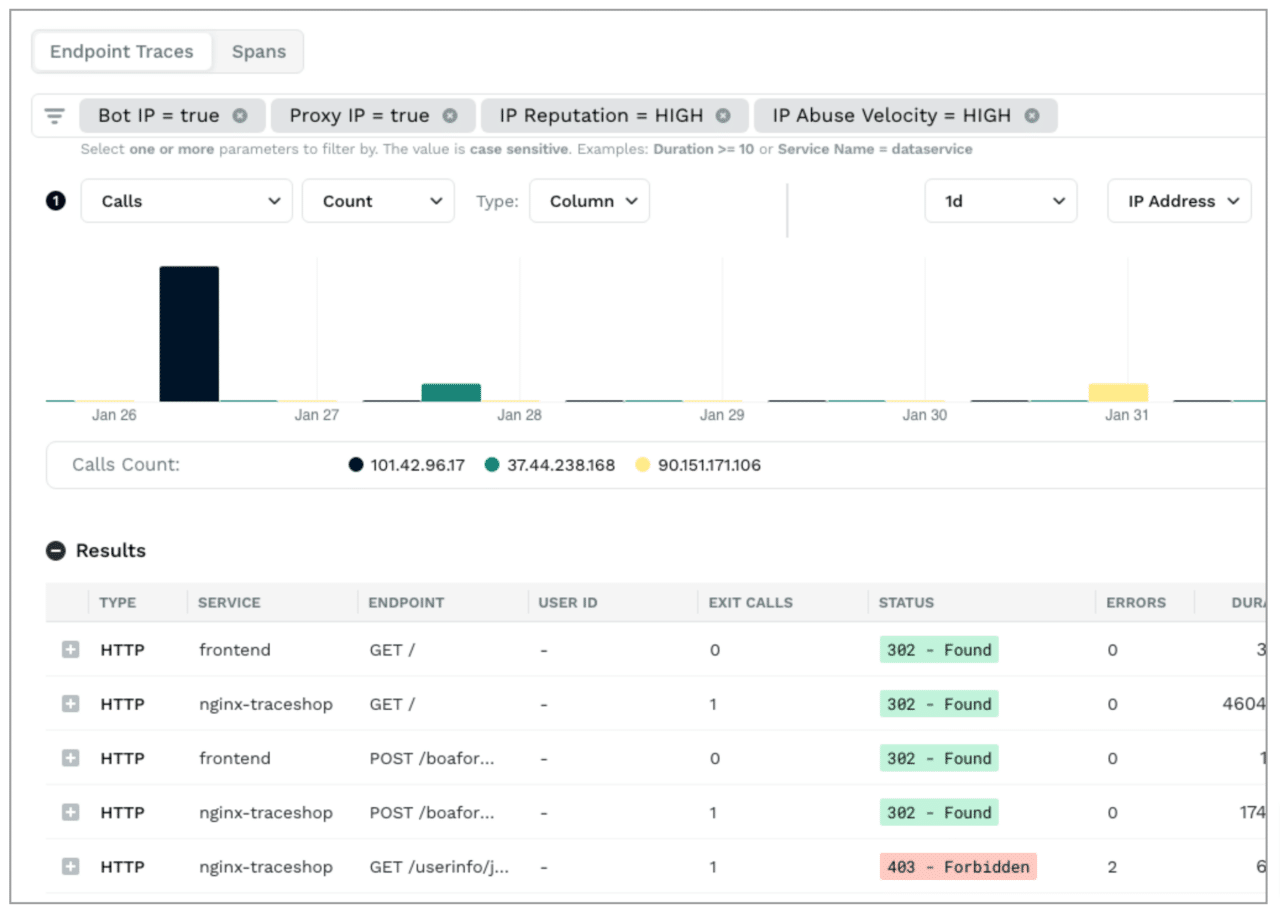Screen dimensions: 1280x915
Task: Toggle 90.151.171.106 legend series
Action: pyautogui.click(x=698, y=465)
